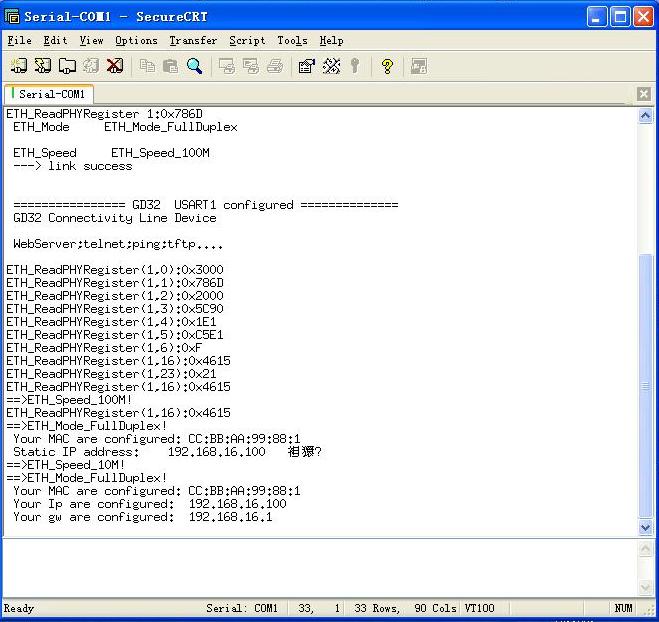Click the yellow Help question mark icon

point(387,66)
